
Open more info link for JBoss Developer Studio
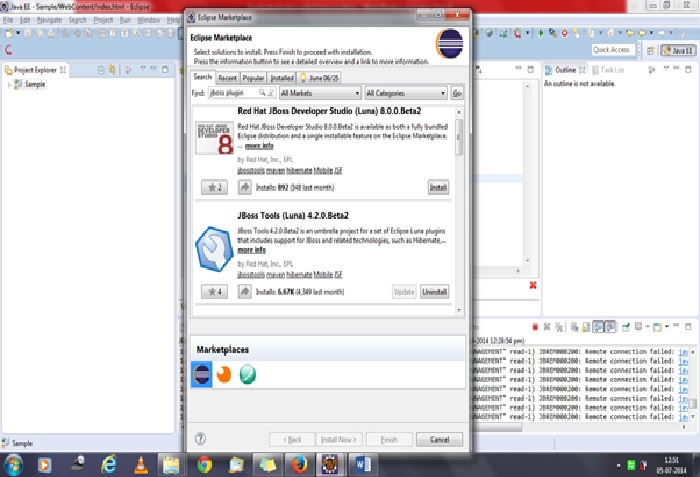pyautogui.click(x=259, y=146)
